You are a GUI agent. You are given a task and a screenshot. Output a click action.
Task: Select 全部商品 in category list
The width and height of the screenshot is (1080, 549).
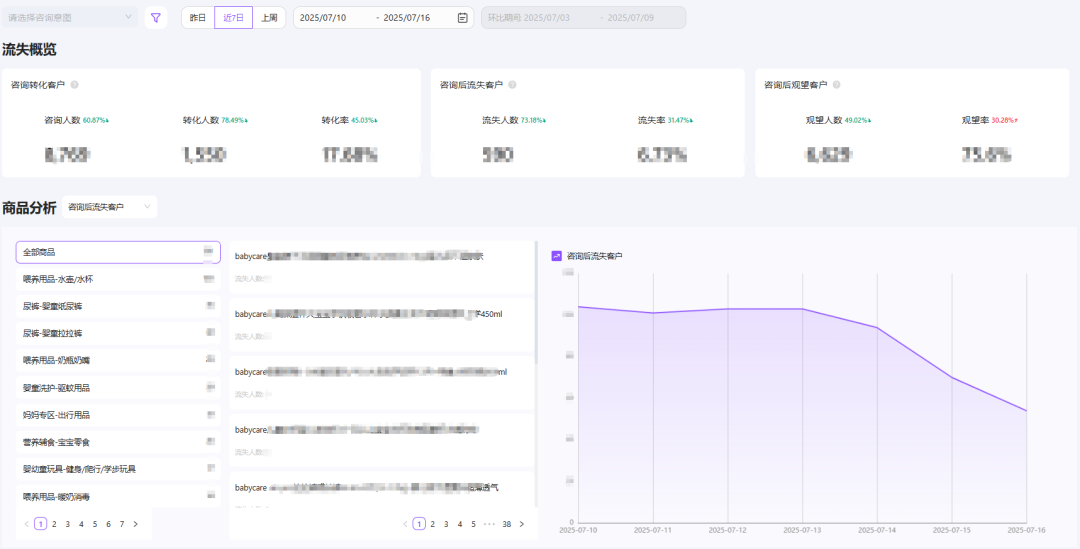(118, 252)
